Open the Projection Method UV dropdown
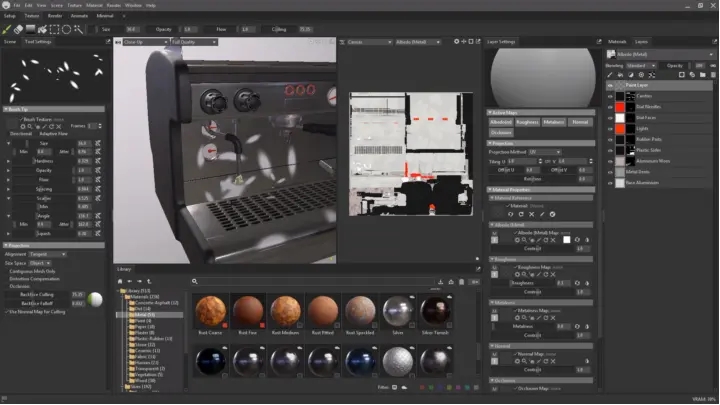720x405 pixels. pos(545,152)
